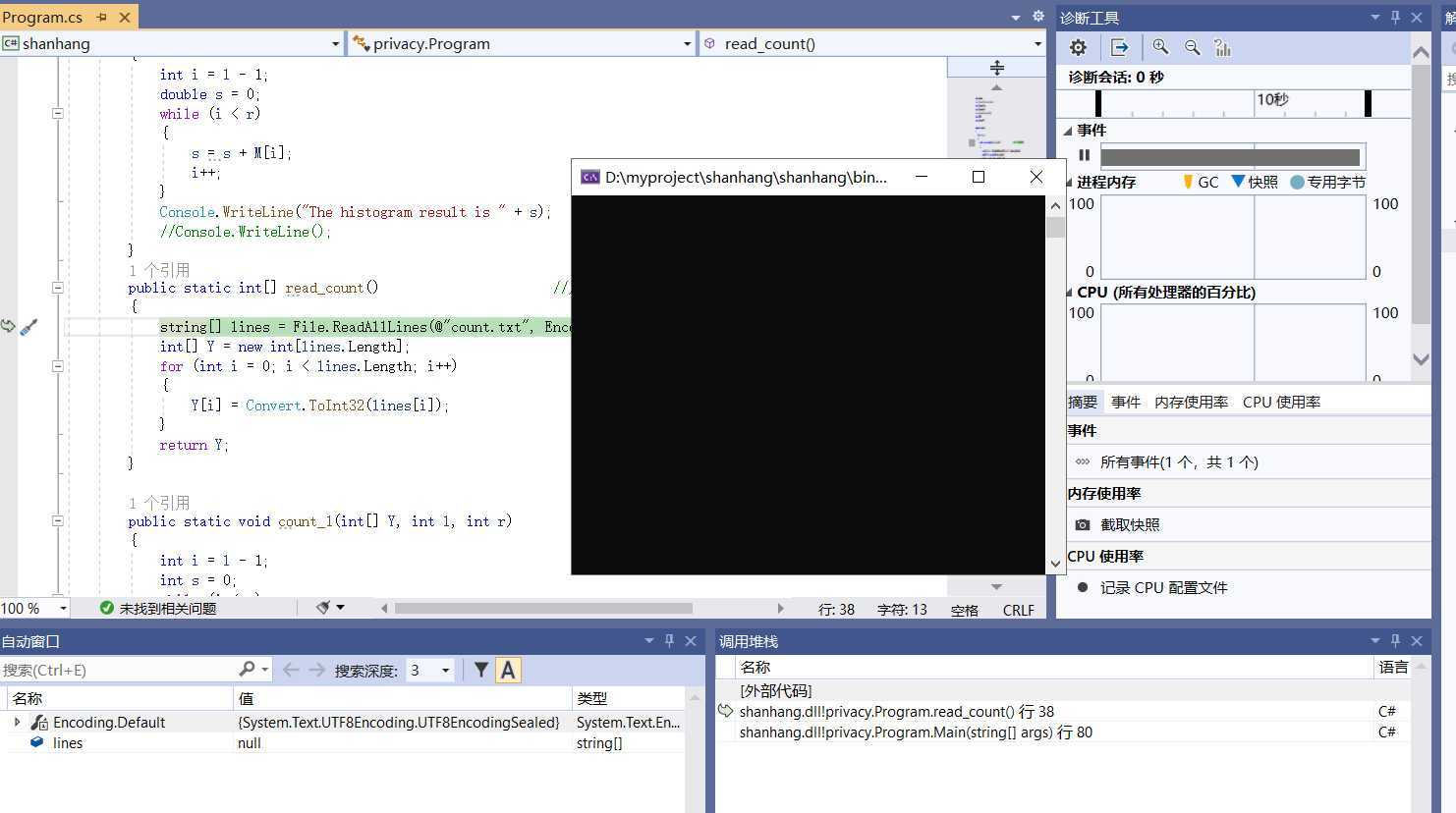This screenshot has width=1456, height=813.
Task: Zoom out on the diagnostic timeline
Action: pyautogui.click(x=1192, y=47)
